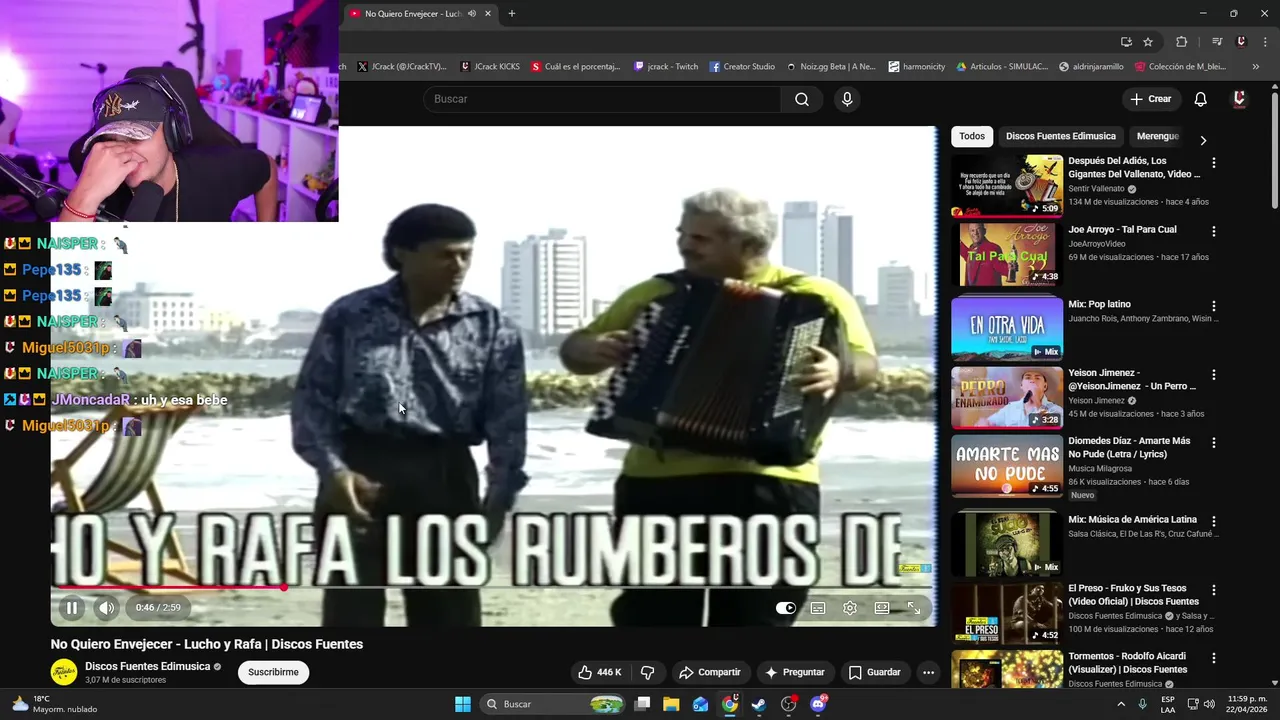Click the Suscribirme button

pos(273,672)
